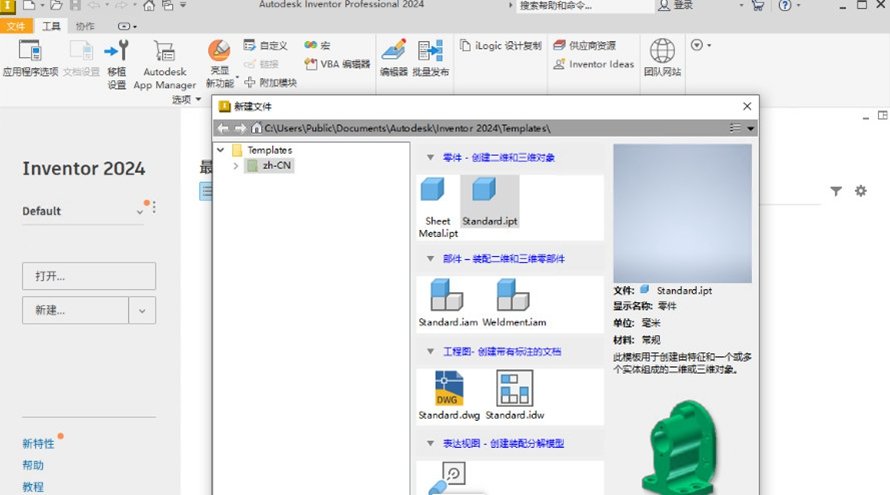The image size is (890, 495).
Task: Open 新特性 what's new link
Action: click(x=38, y=444)
